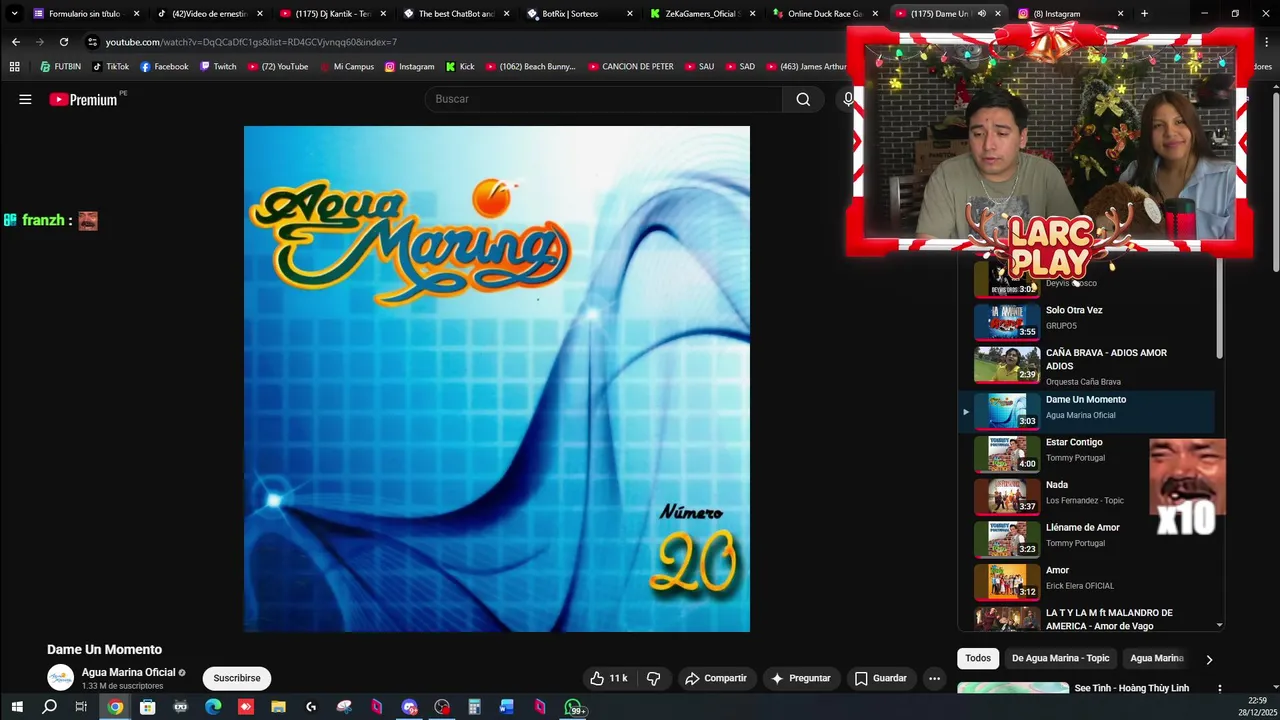The height and width of the screenshot is (720, 1280).
Task: Open Google Chrome from the taskbar
Action: point(116,707)
